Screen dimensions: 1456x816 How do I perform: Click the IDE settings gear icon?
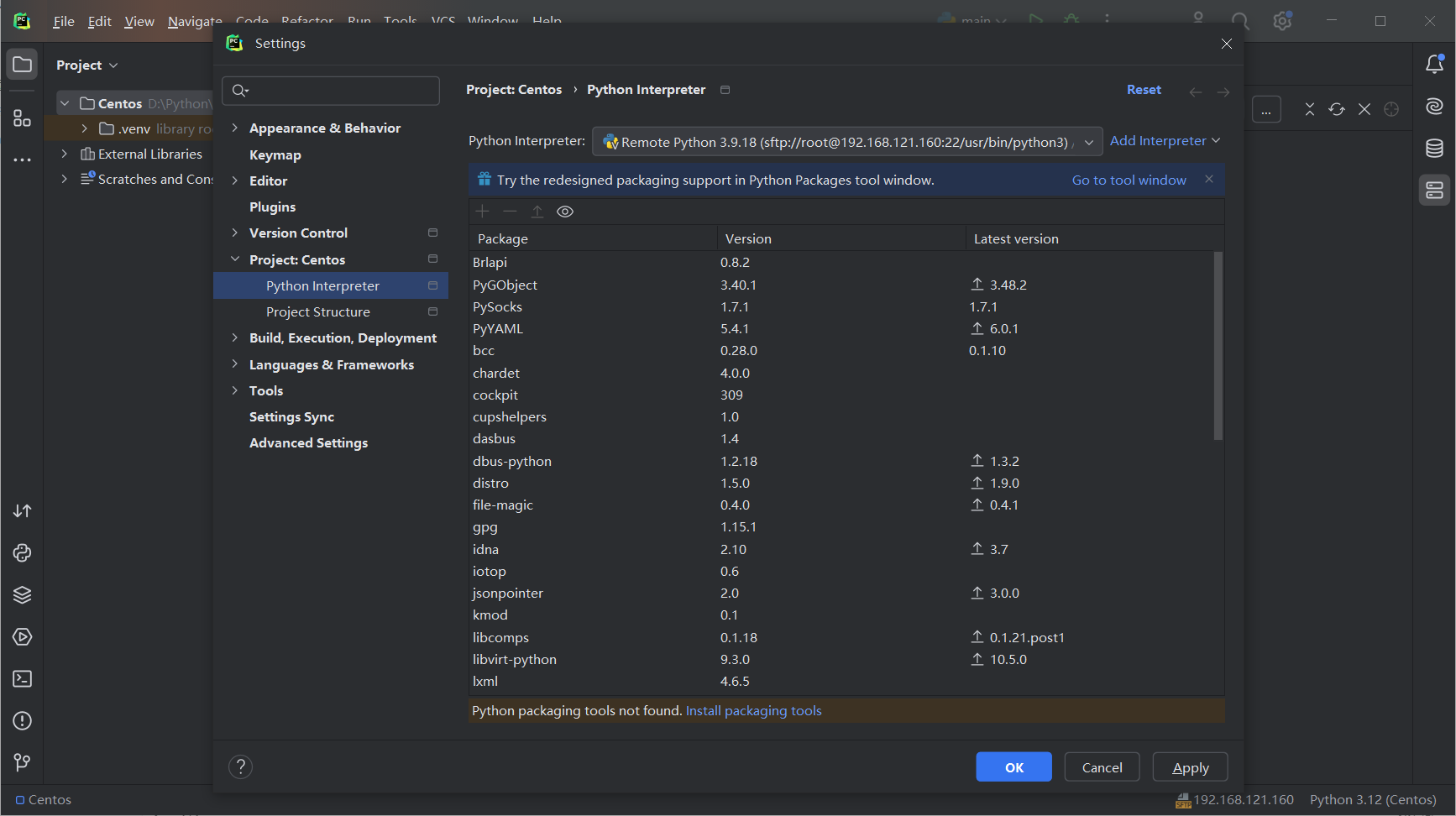click(x=1282, y=21)
